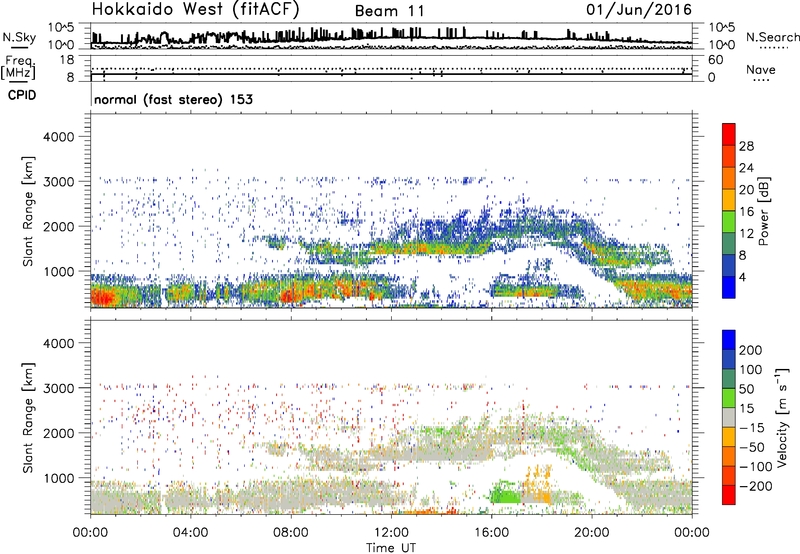Click the 'CPID' label

click(x=22, y=95)
